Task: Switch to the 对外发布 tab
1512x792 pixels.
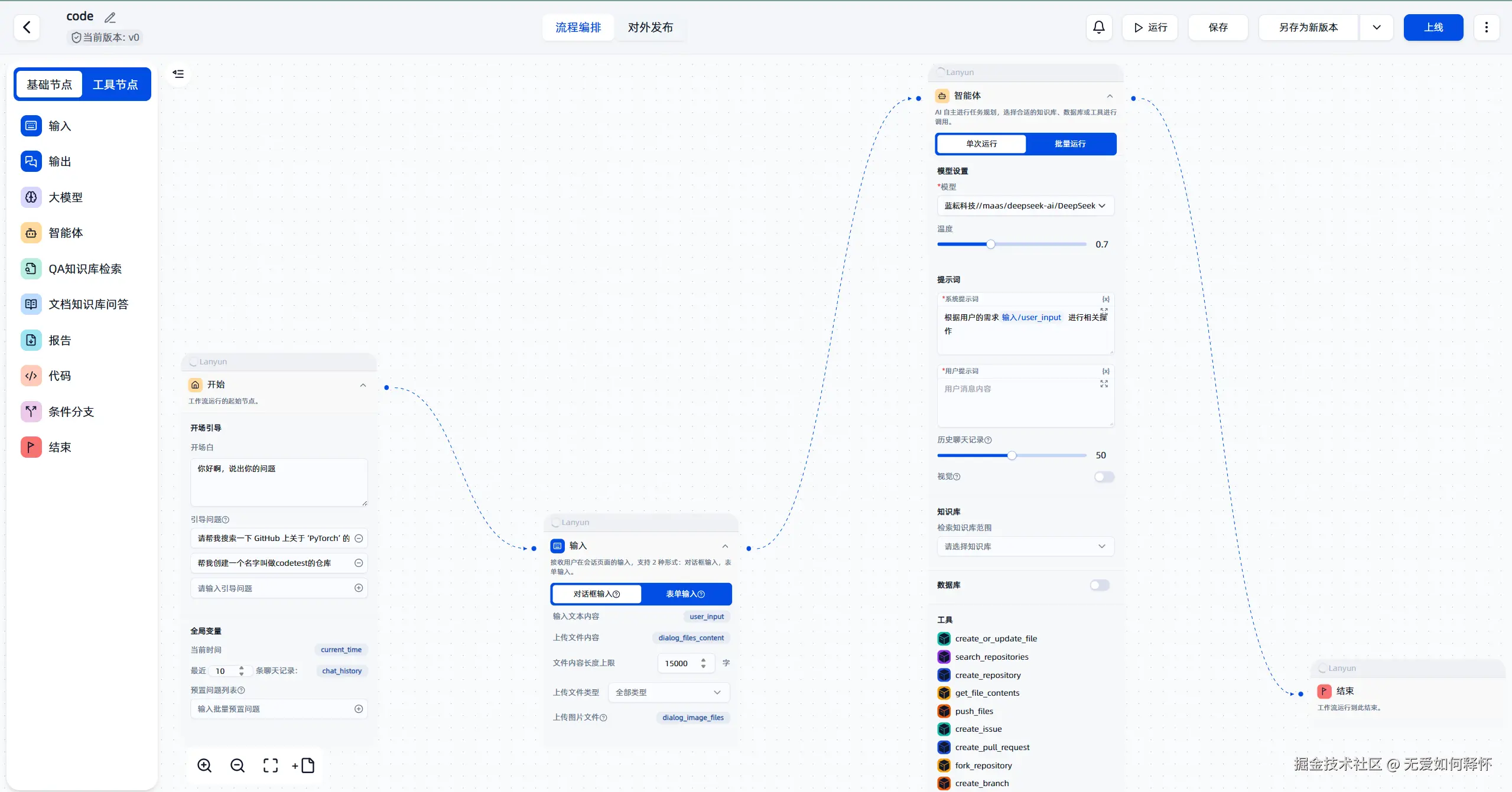Action: coord(650,27)
